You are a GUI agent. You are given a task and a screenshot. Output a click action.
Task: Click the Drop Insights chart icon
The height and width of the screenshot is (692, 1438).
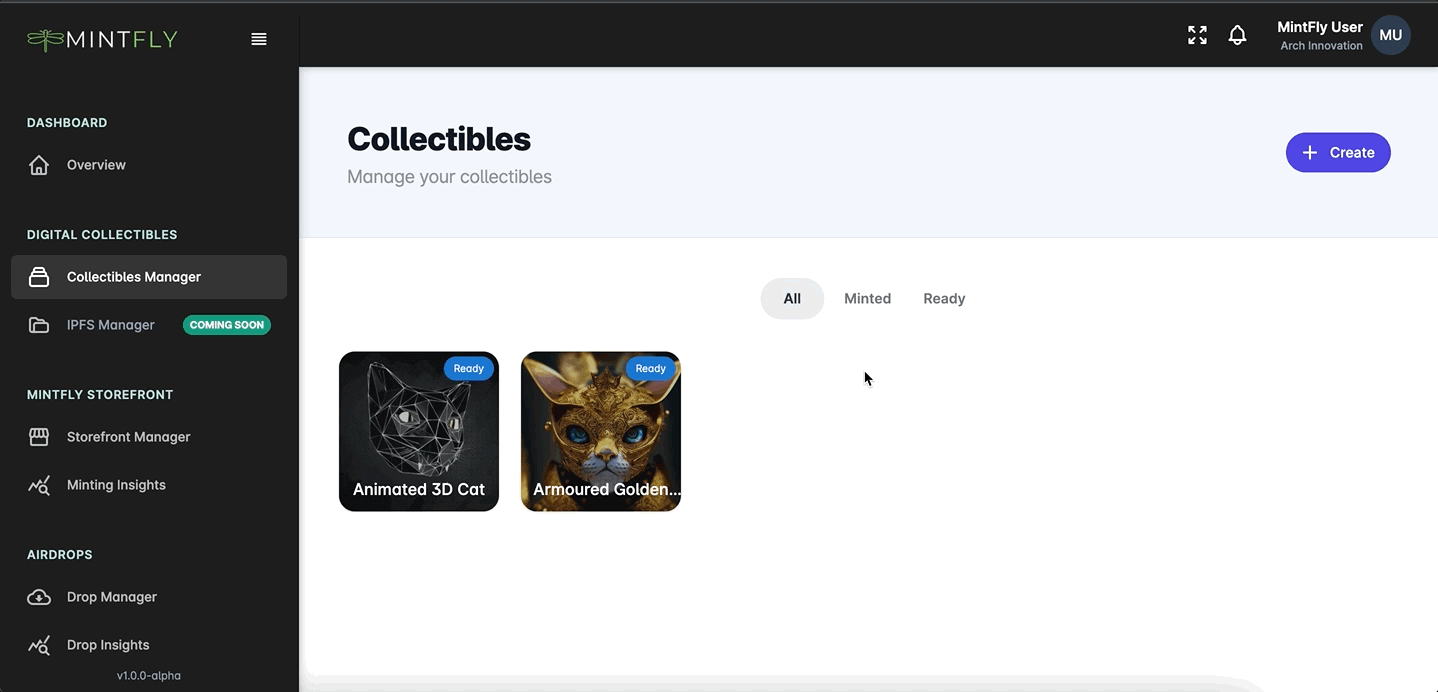click(x=39, y=645)
